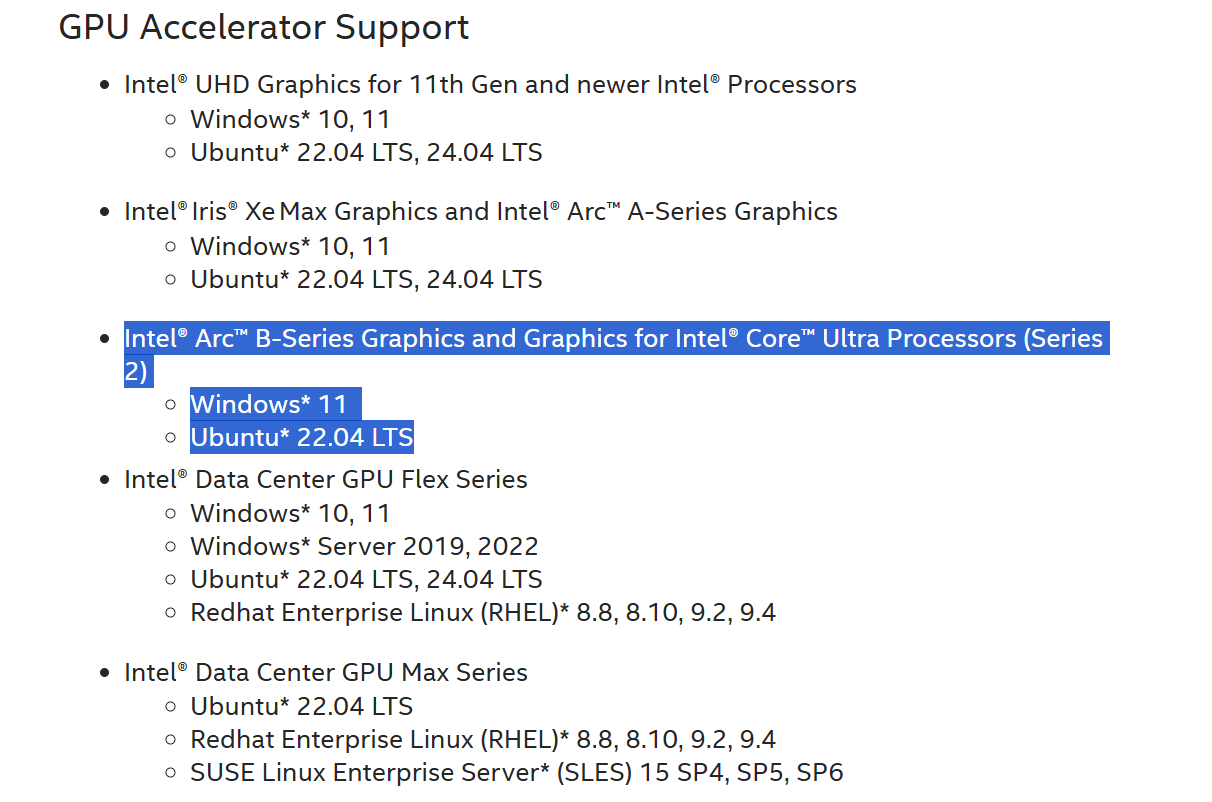Click the RHEL line under GPU Max Series
The image size is (1212, 802).
tap(483, 739)
